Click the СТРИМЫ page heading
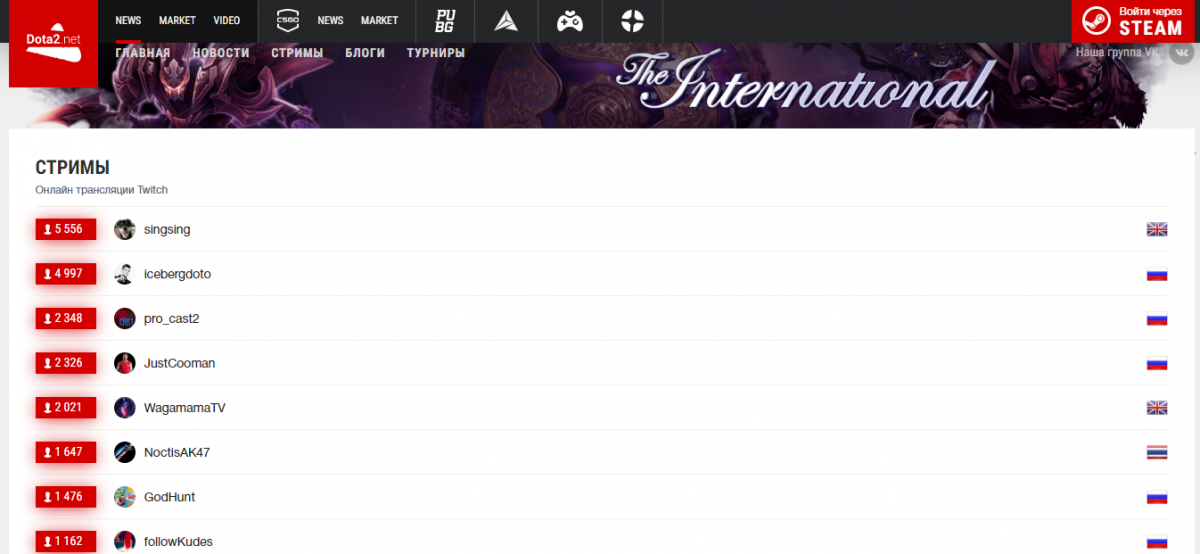Image resolution: width=1200 pixels, height=554 pixels. click(x=72, y=168)
